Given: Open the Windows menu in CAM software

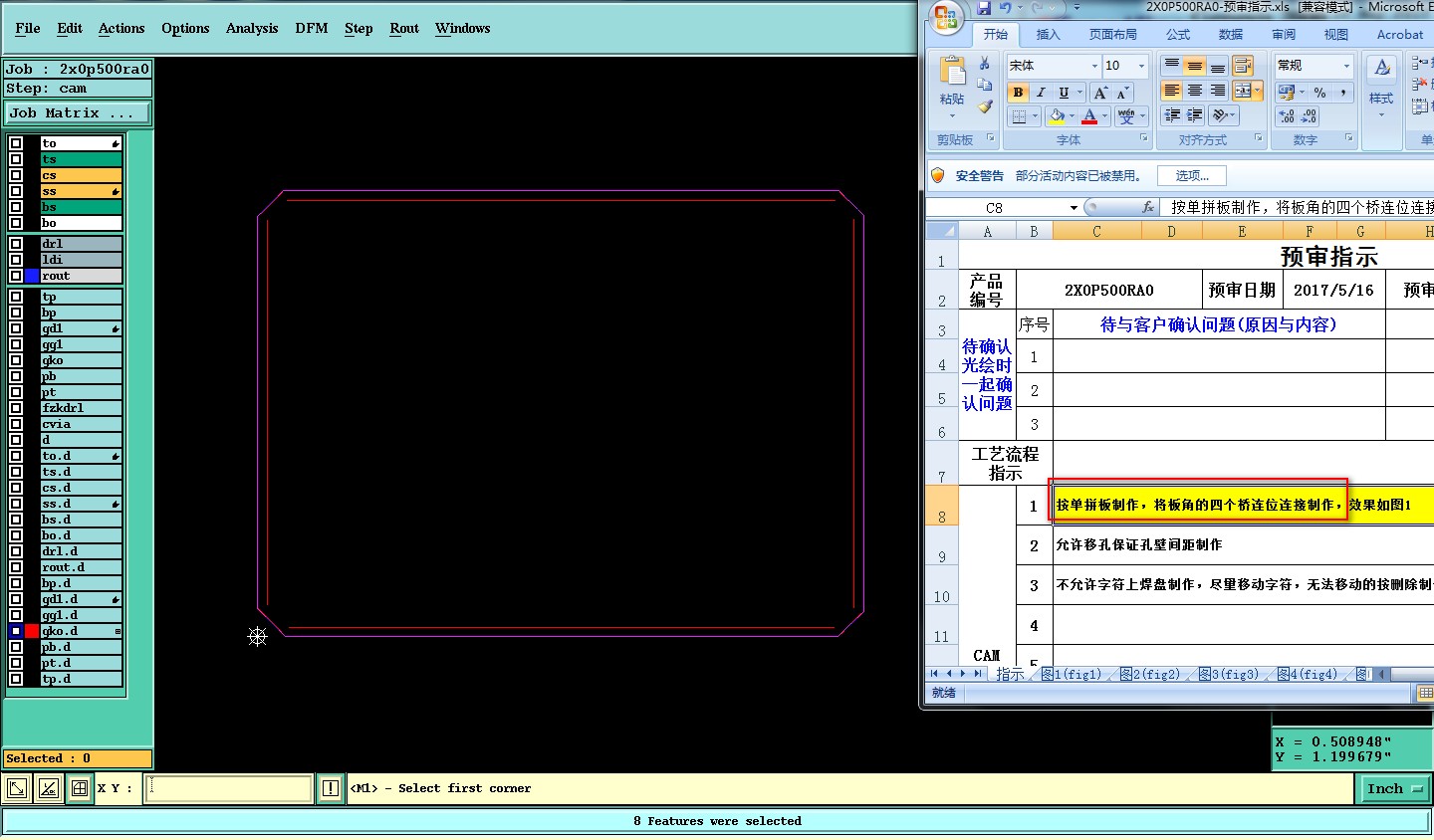Looking at the screenshot, I should tap(462, 28).
